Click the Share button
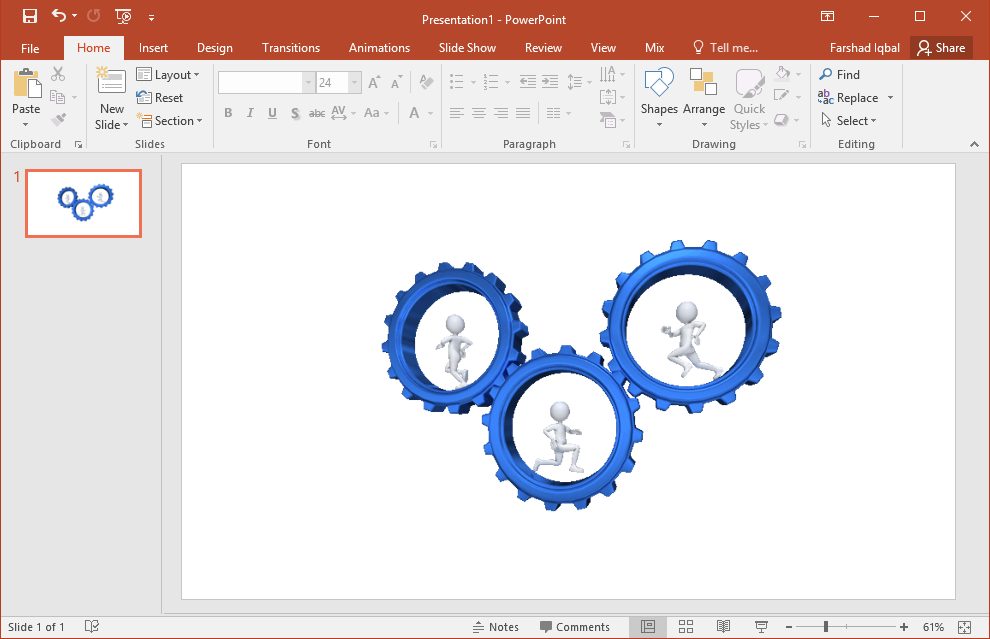Screen dimensions: 990x639 [941, 48]
